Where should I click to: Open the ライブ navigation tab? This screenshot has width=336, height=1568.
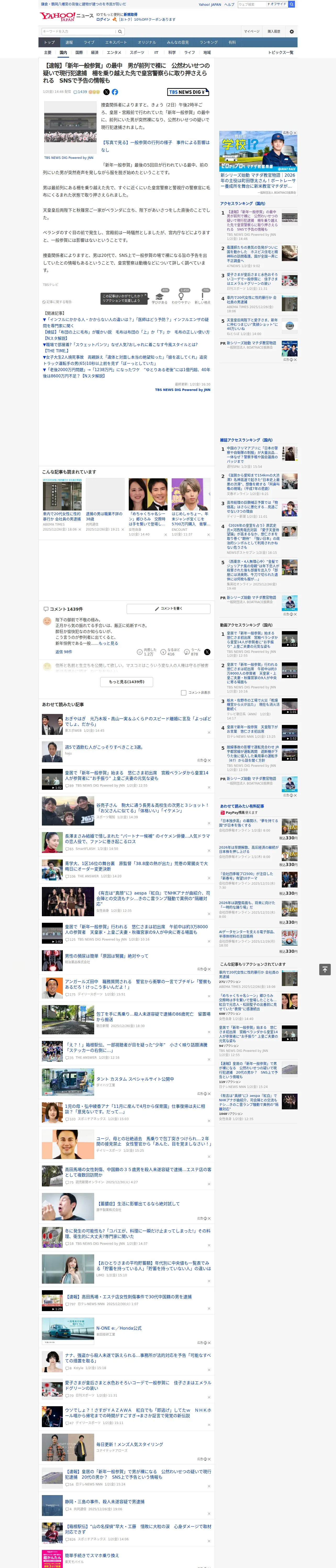click(x=89, y=43)
